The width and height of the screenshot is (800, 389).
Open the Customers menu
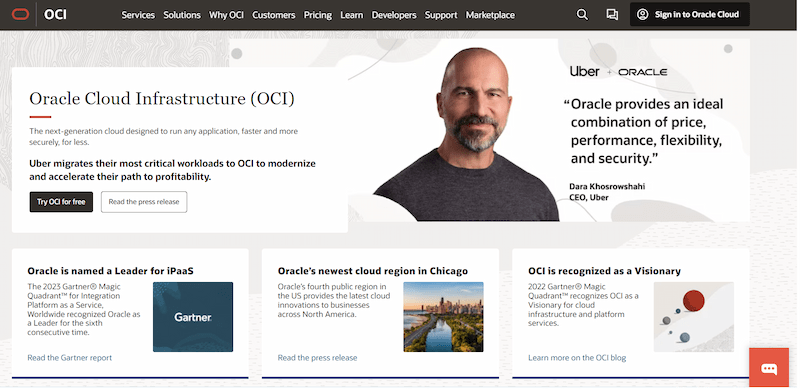(273, 15)
